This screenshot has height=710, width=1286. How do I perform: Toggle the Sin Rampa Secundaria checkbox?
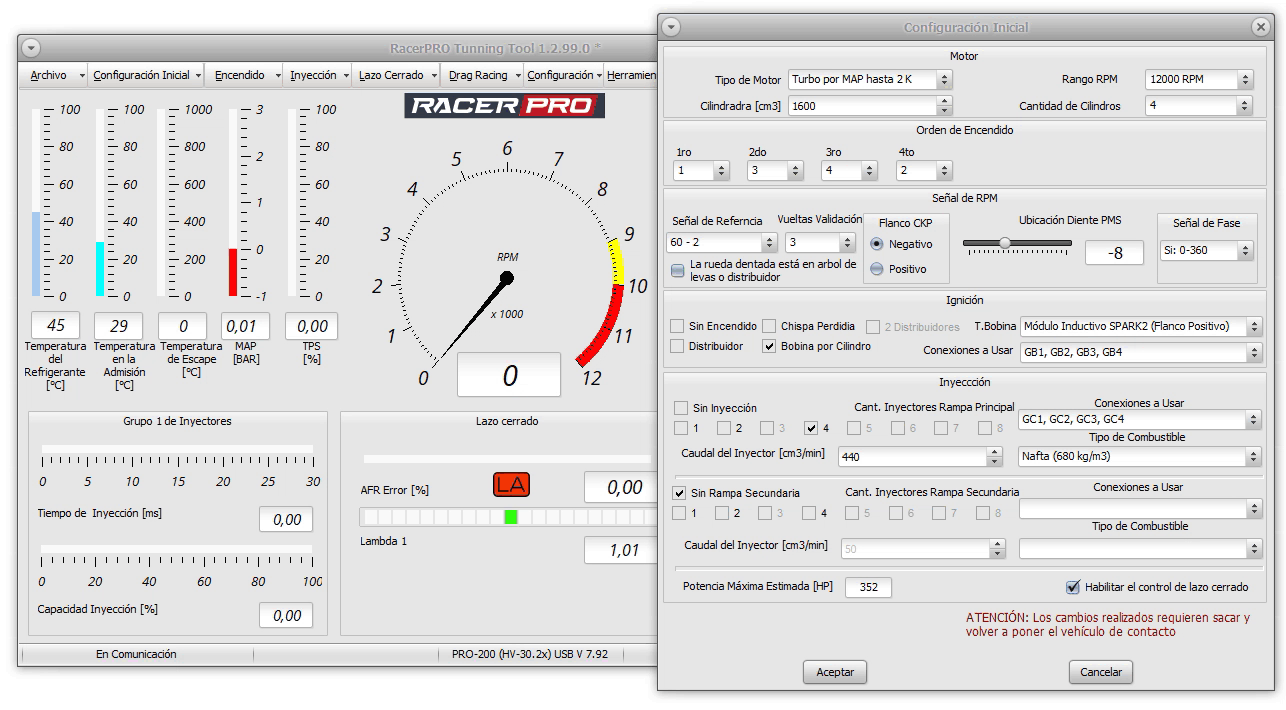(x=680, y=493)
